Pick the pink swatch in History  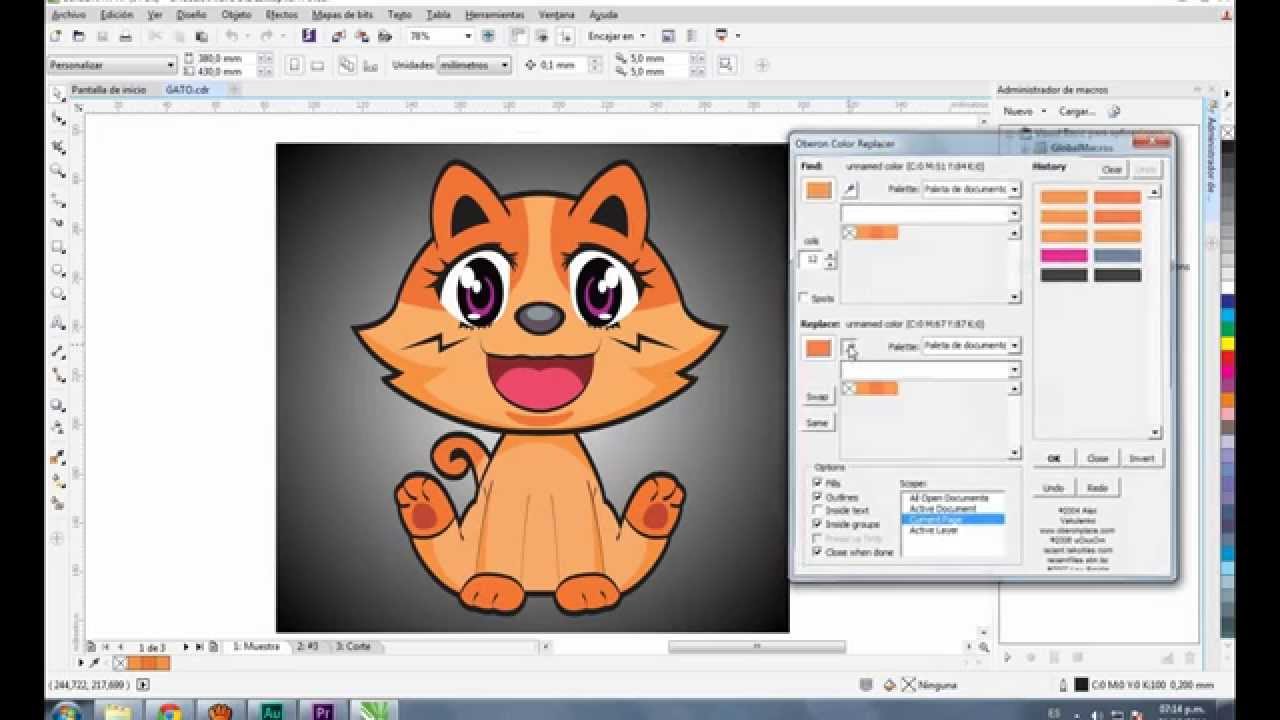(x=1064, y=256)
